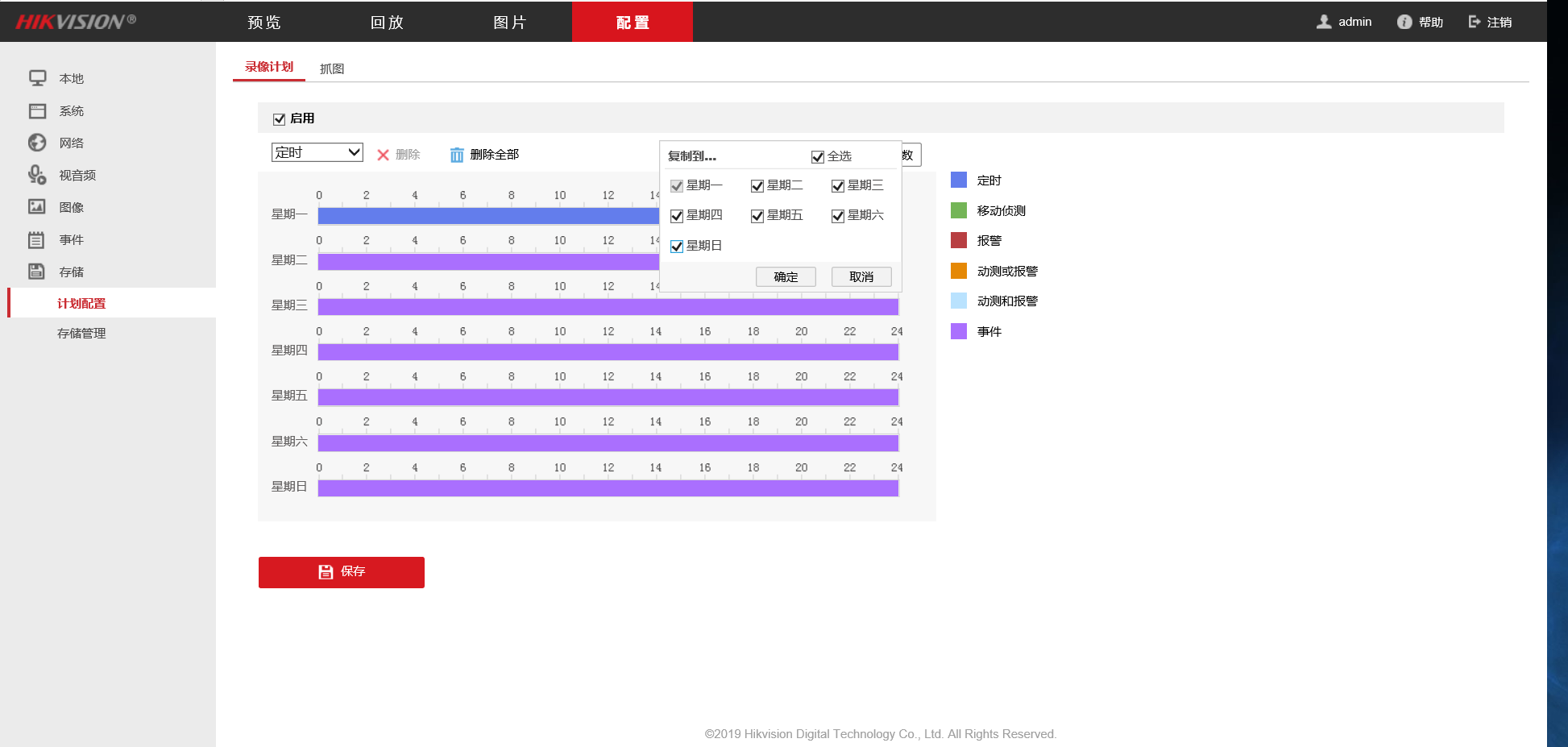Image resolution: width=1568 pixels, height=747 pixels.
Task: Click the Hikvision logo
Action: click(76, 22)
